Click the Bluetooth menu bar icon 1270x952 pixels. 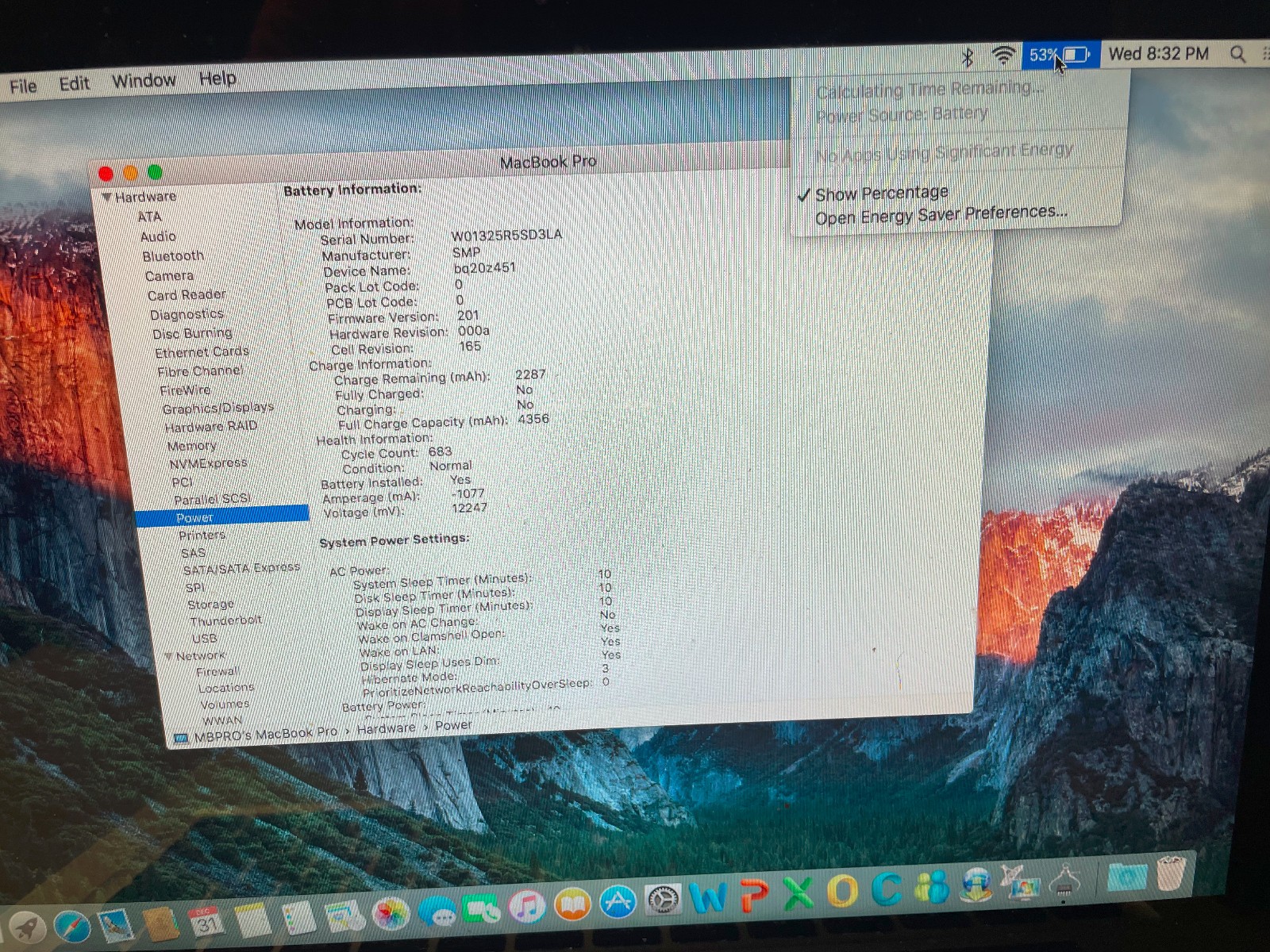tap(968, 57)
